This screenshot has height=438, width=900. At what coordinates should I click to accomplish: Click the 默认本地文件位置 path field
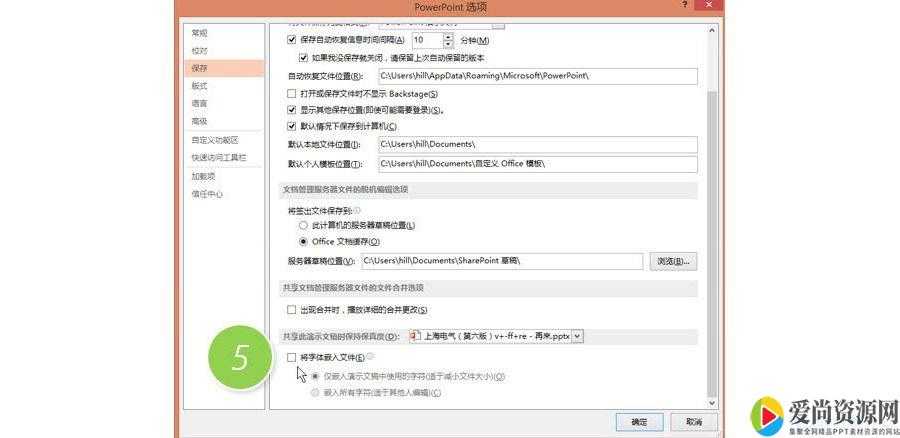[x=537, y=145]
